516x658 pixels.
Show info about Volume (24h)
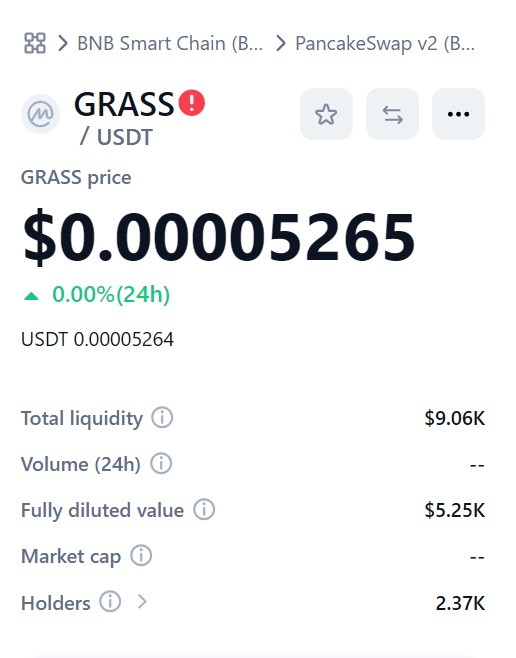click(x=161, y=464)
